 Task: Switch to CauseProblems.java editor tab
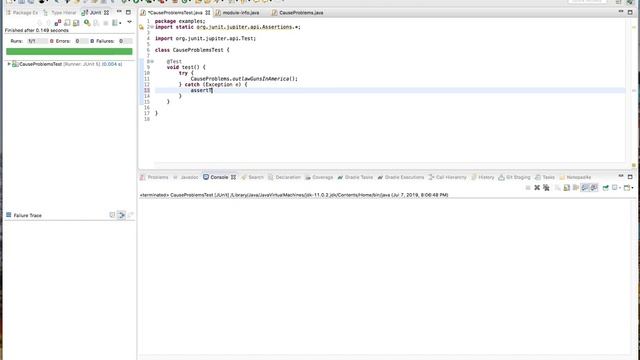297,13
